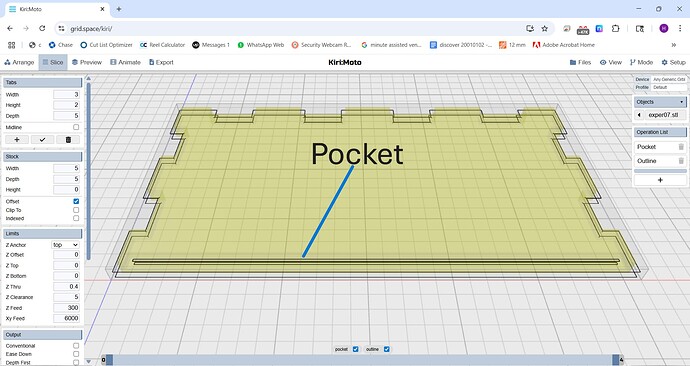Image resolution: width=690 pixels, height=366 pixels.
Task: Open the browser profile avatar
Action: [x=664, y=29]
